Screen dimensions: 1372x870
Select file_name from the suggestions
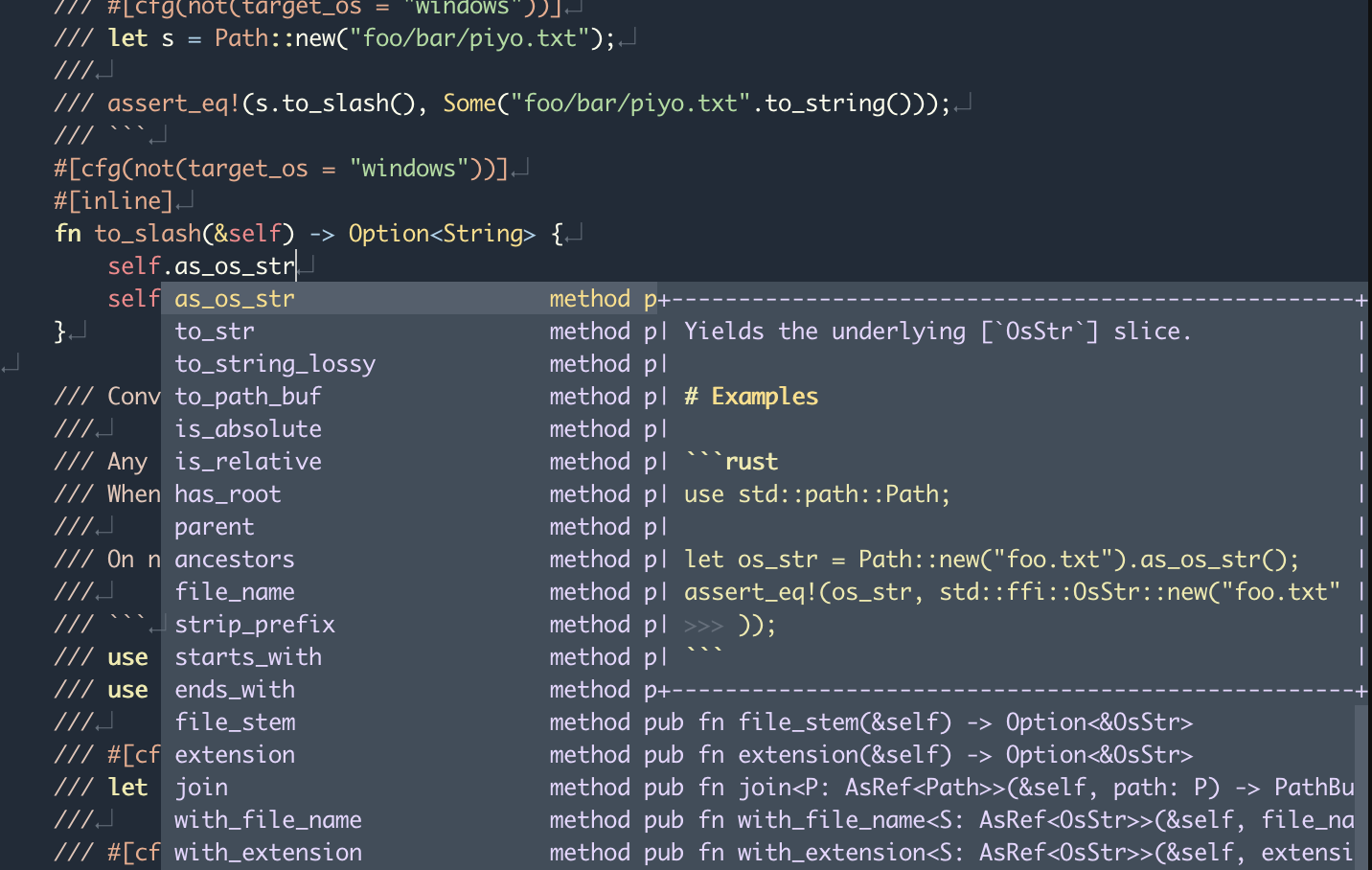pyautogui.click(x=235, y=591)
